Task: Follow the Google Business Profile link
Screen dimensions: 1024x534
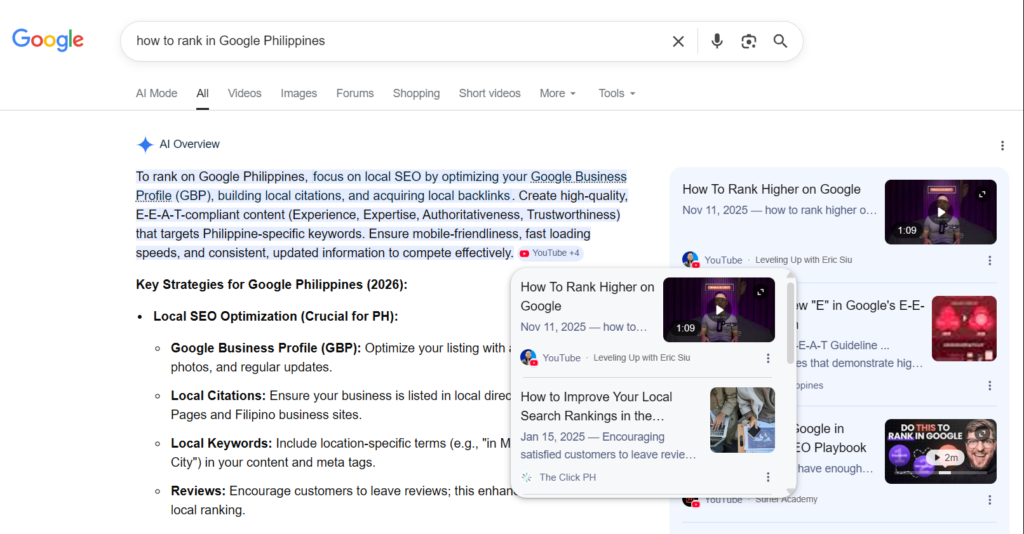Action: [578, 177]
